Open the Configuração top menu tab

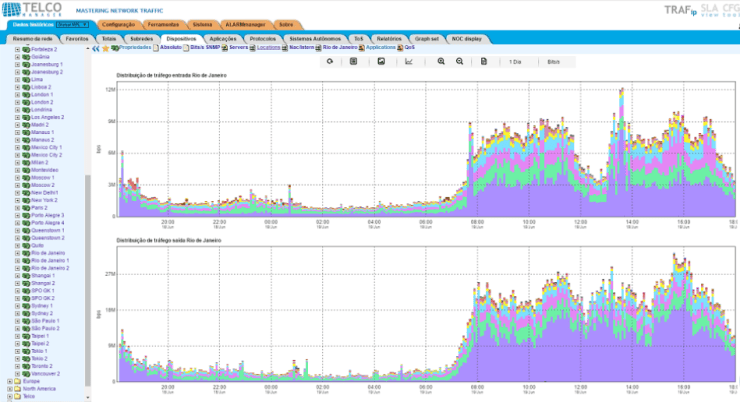pyautogui.click(x=118, y=25)
